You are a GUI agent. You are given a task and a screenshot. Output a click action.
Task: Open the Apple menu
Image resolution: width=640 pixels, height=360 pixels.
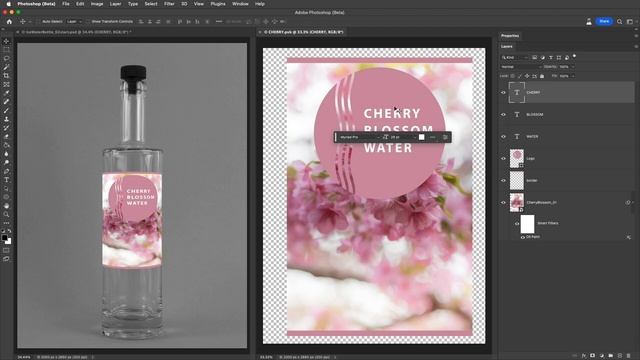coord(8,4)
